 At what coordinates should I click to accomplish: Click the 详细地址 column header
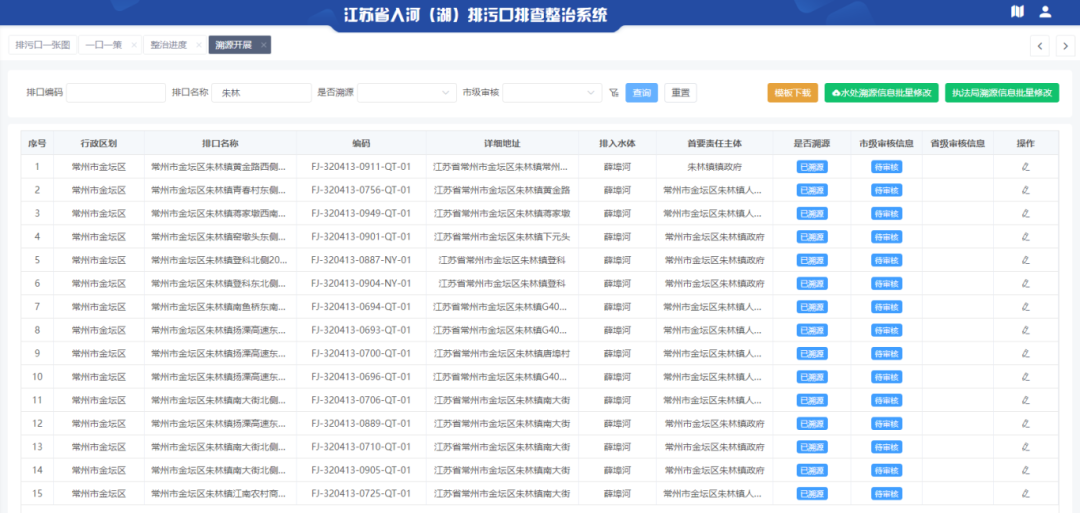point(502,143)
